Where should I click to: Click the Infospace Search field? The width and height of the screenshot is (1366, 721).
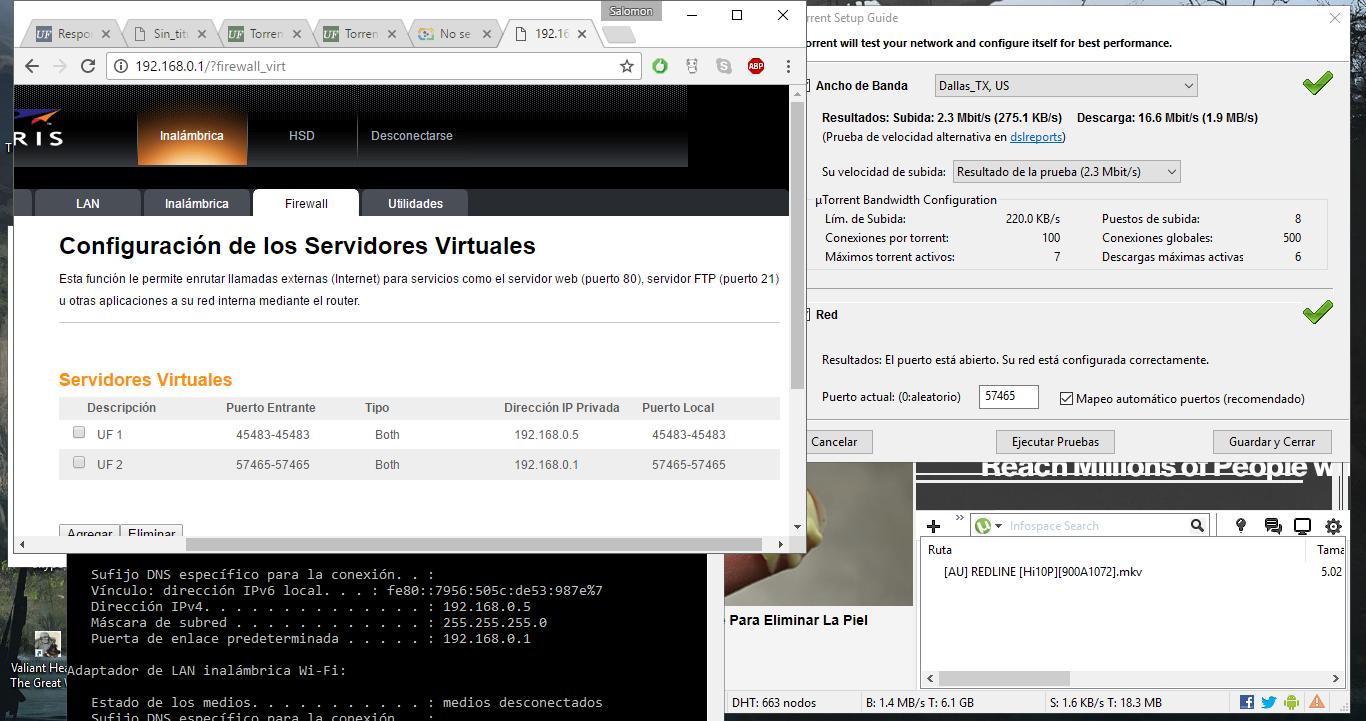[x=1098, y=526]
